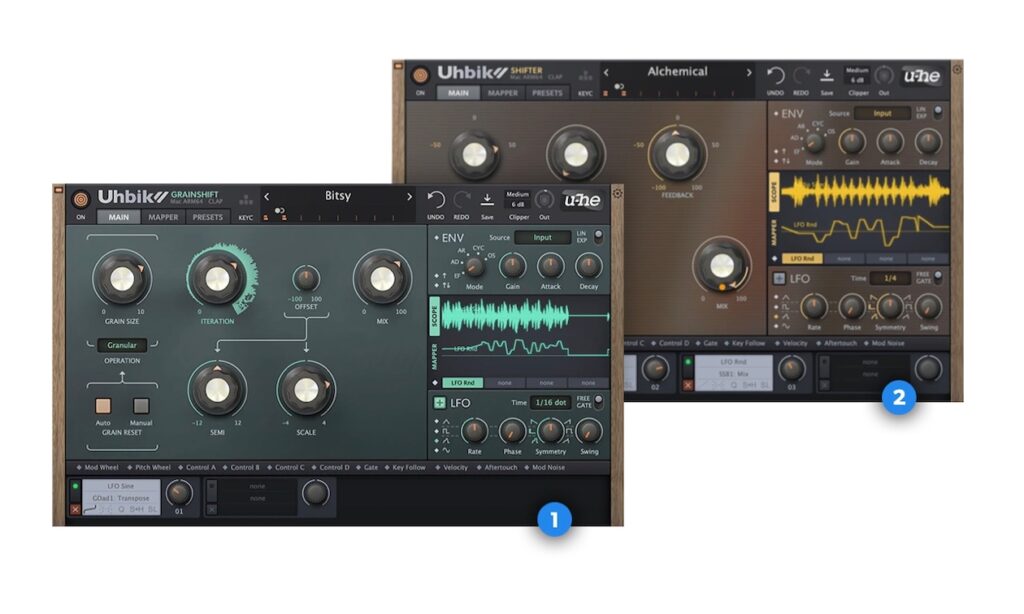
Task: Click the u-he logo in Shifter
Action: (919, 75)
